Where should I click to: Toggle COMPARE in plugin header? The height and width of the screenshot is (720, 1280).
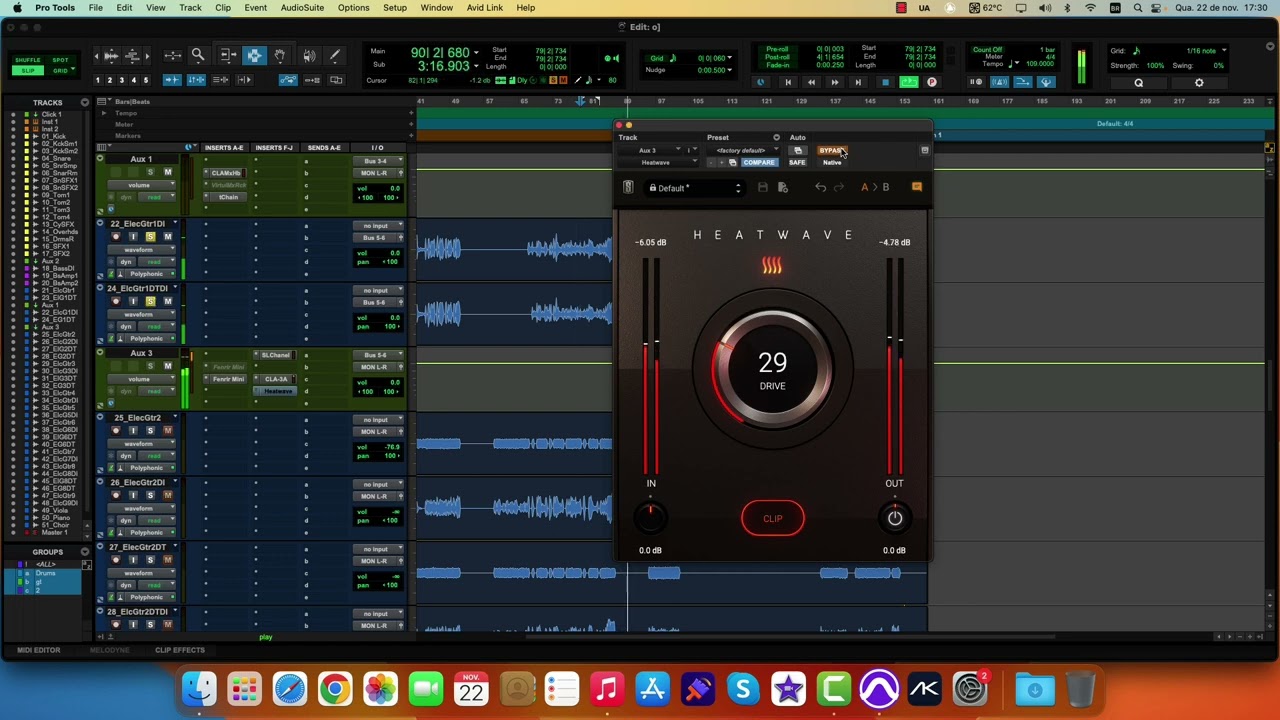pyautogui.click(x=759, y=162)
